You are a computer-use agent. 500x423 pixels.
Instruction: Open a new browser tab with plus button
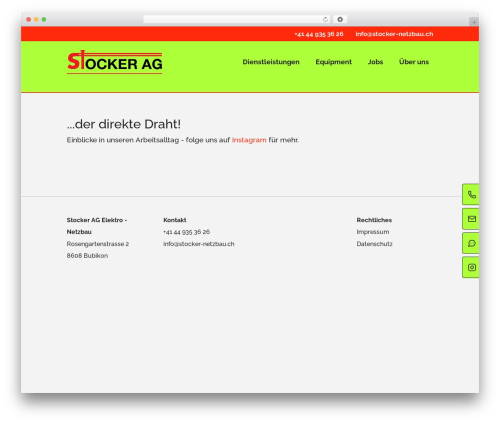(474, 22)
